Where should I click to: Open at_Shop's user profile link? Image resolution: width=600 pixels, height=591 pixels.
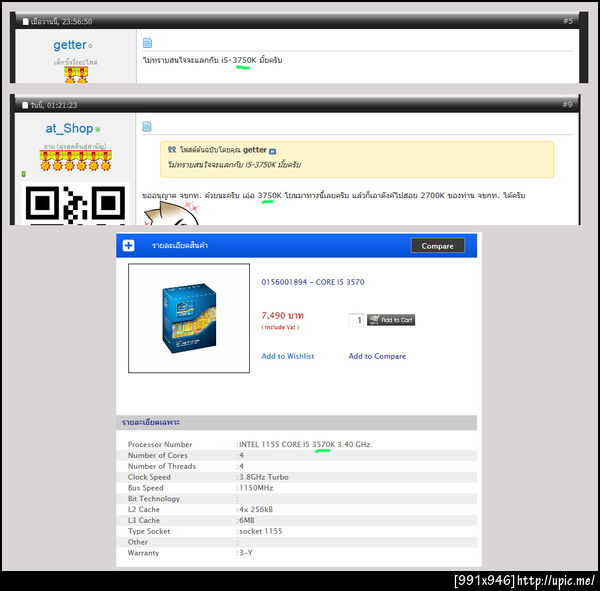pos(69,129)
